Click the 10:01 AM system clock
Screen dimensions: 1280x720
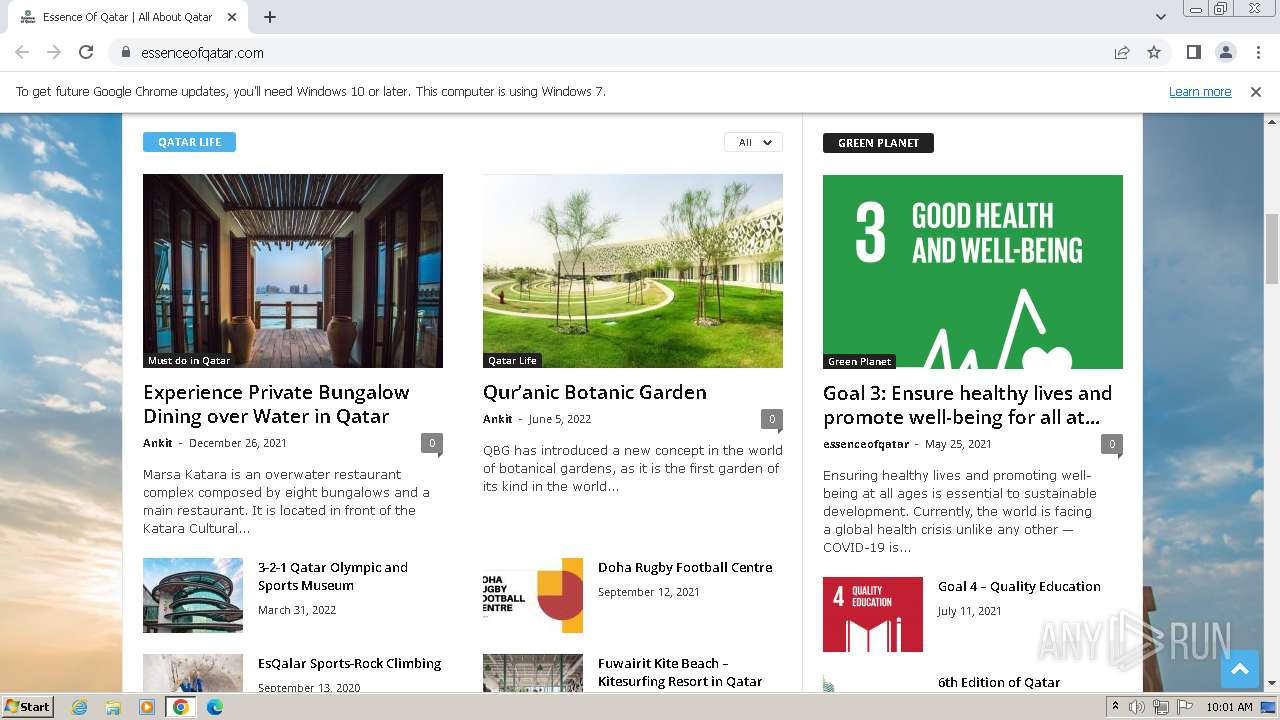tap(1229, 707)
